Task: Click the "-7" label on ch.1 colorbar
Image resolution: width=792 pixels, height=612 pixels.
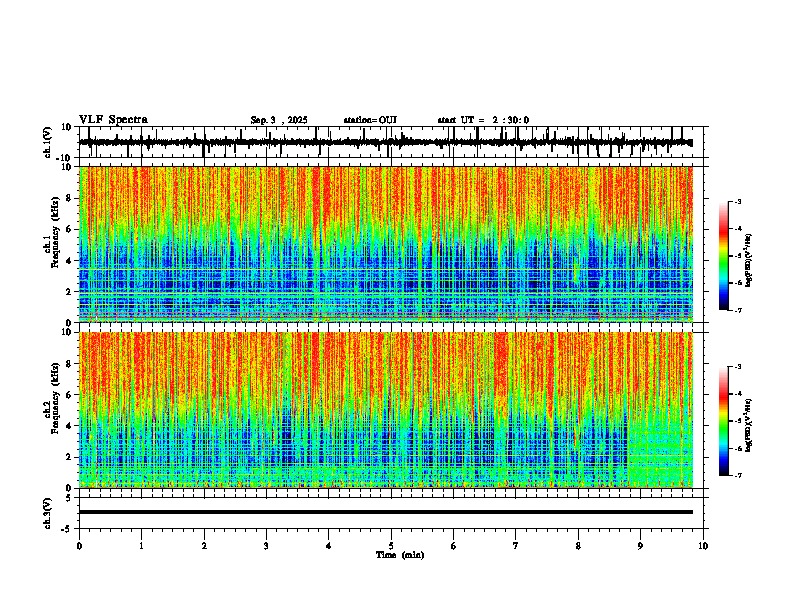Action: [x=738, y=310]
